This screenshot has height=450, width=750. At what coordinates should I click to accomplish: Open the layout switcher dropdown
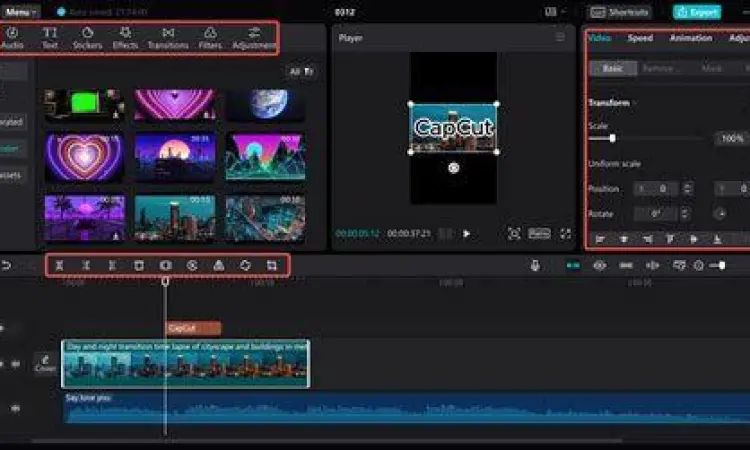point(555,11)
